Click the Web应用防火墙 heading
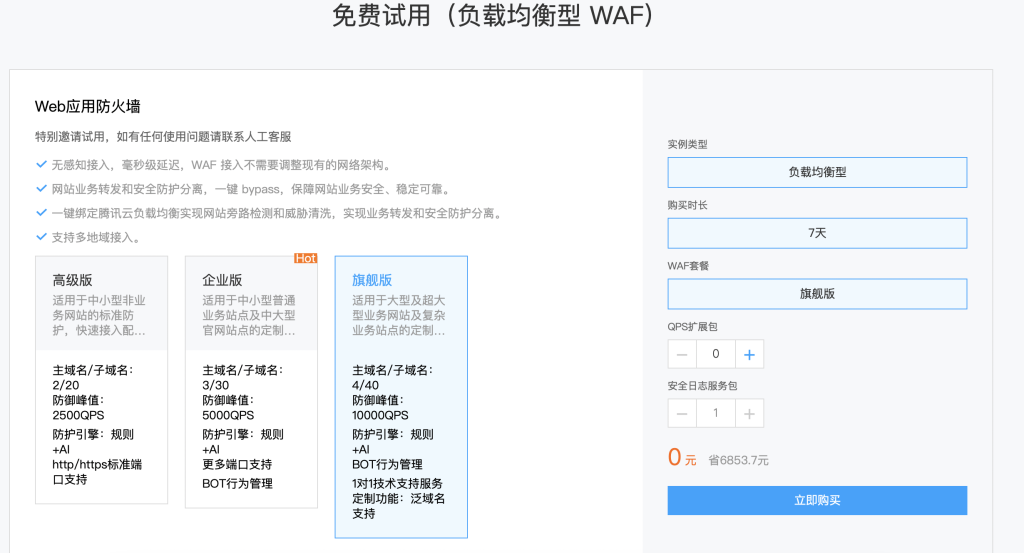This screenshot has height=553, width=1024. [x=87, y=106]
